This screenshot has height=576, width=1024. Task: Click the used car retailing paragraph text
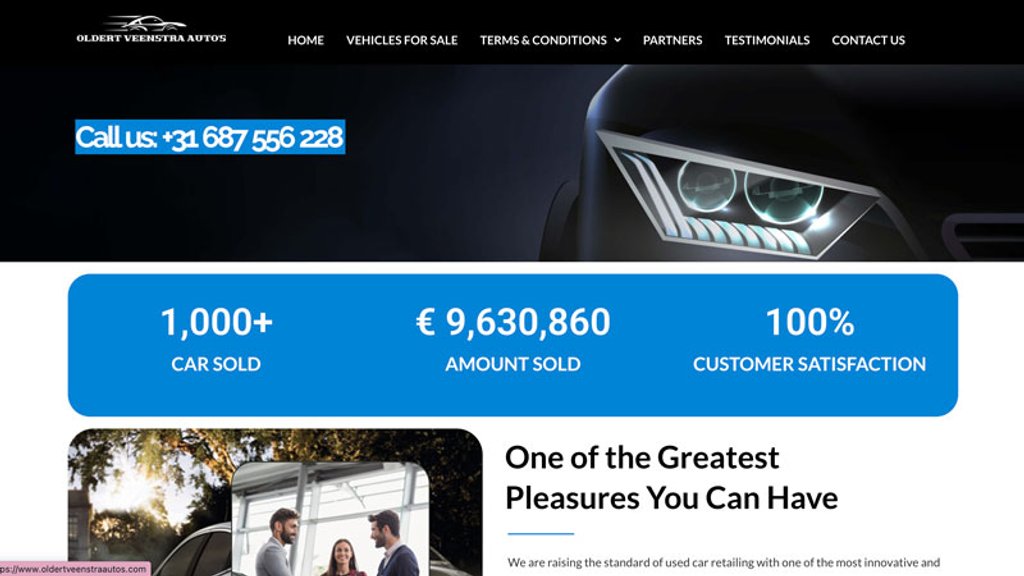(724, 562)
